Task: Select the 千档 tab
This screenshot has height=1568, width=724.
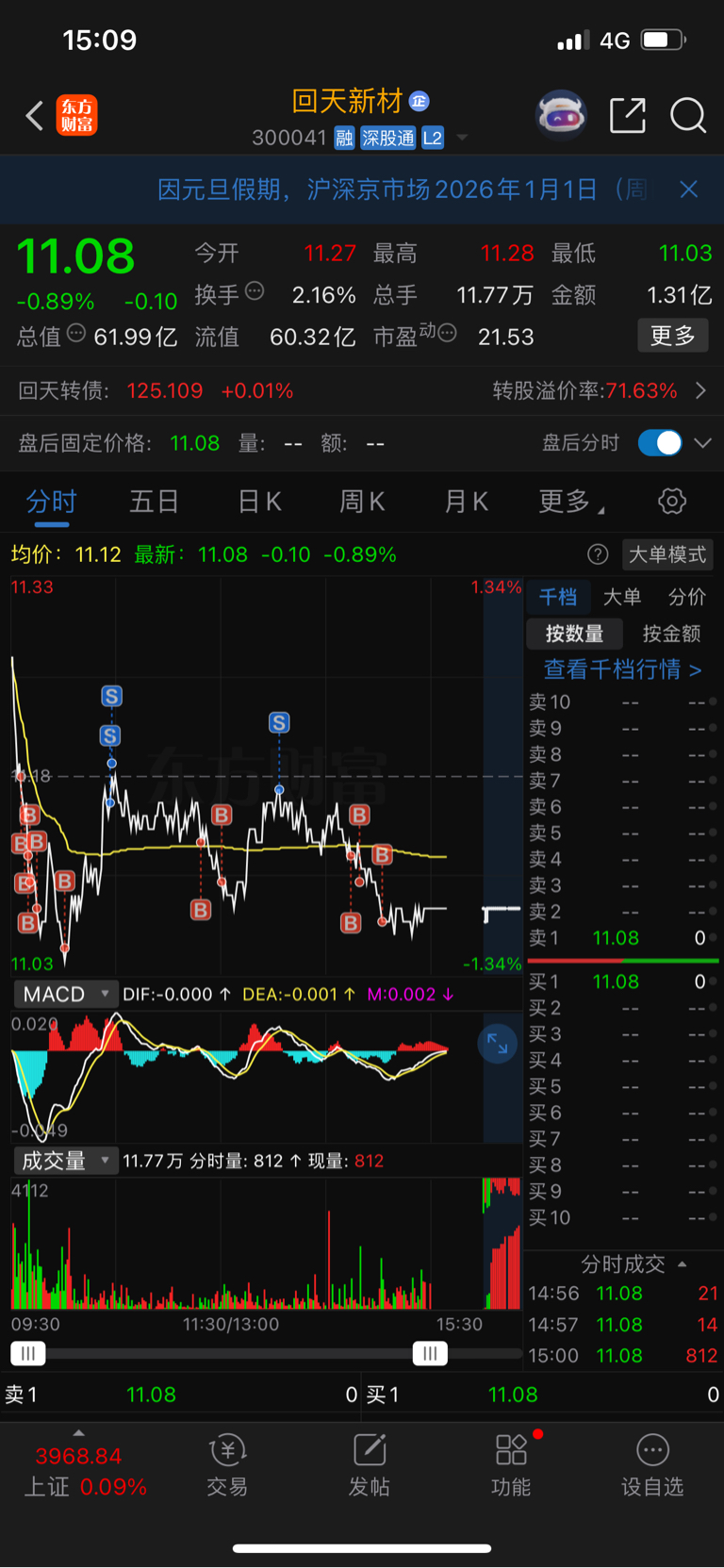Action: click(557, 597)
